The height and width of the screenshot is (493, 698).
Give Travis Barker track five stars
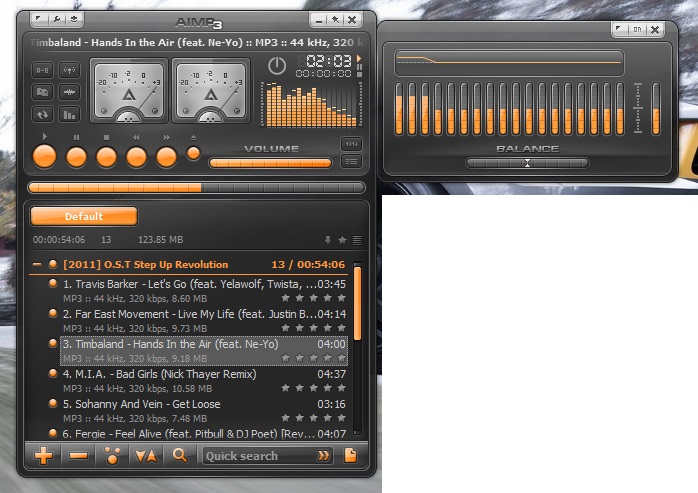[341, 297]
